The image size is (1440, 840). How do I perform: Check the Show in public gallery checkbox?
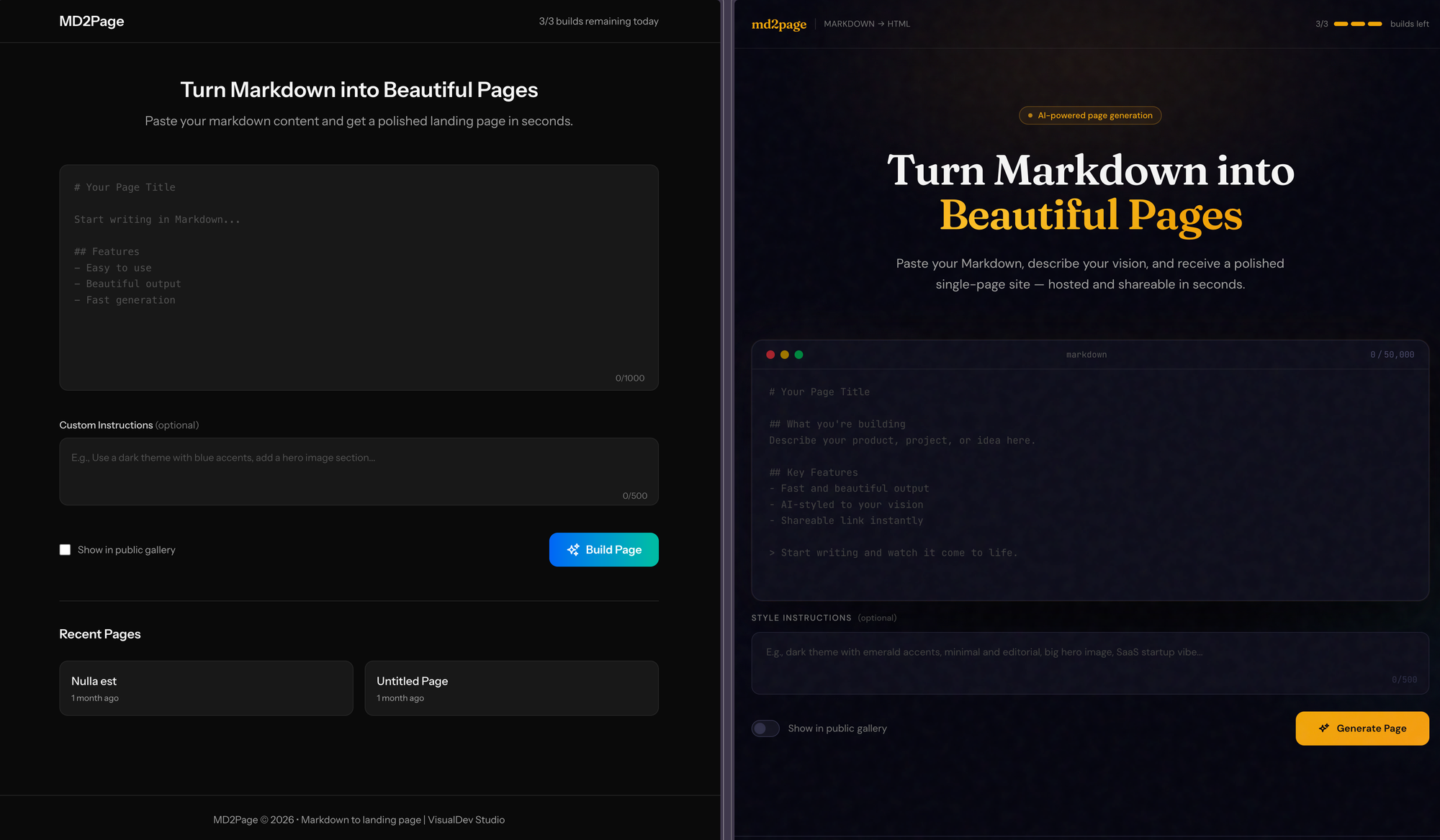point(65,550)
